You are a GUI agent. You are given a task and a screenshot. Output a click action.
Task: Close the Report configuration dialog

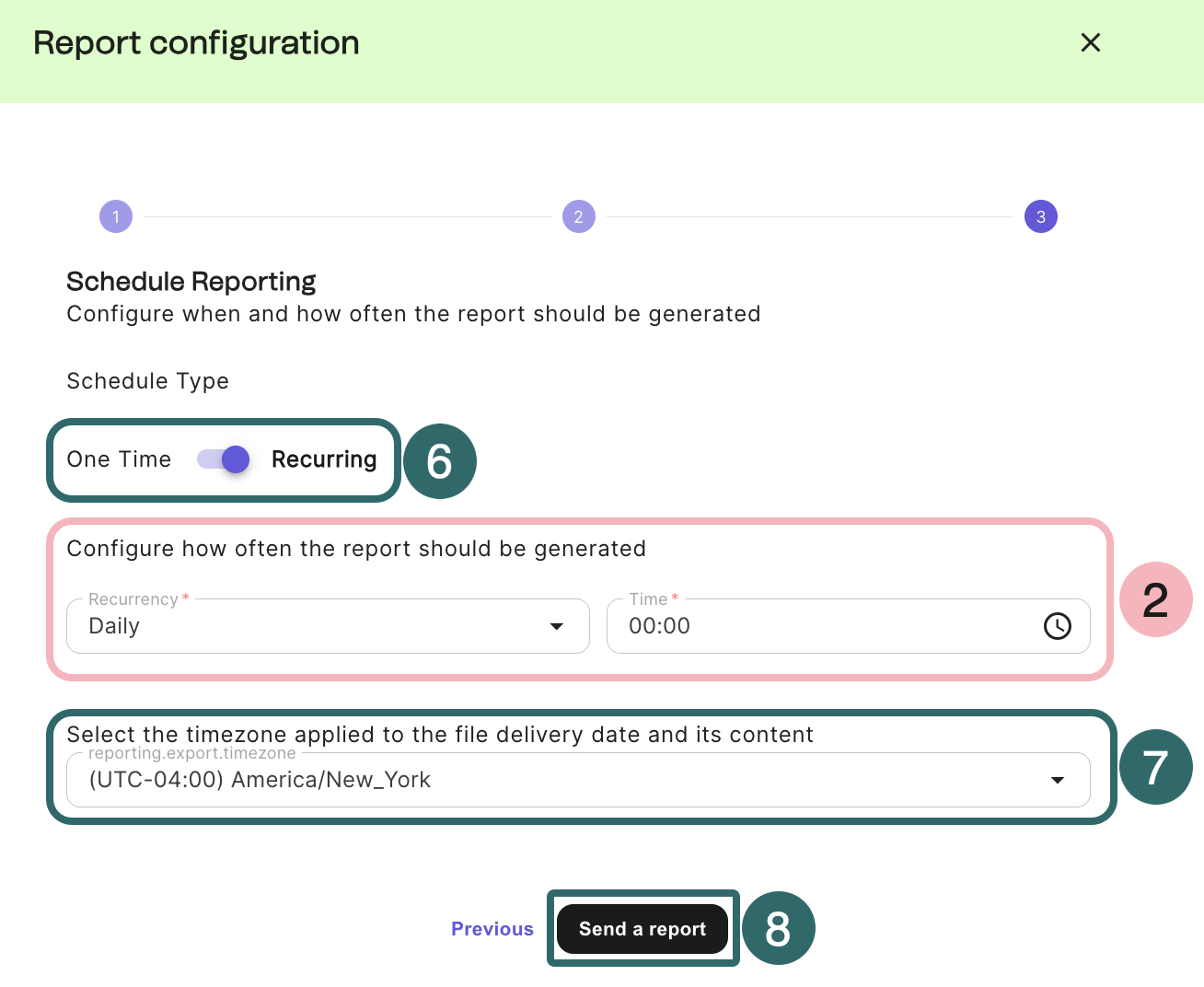tap(1091, 42)
